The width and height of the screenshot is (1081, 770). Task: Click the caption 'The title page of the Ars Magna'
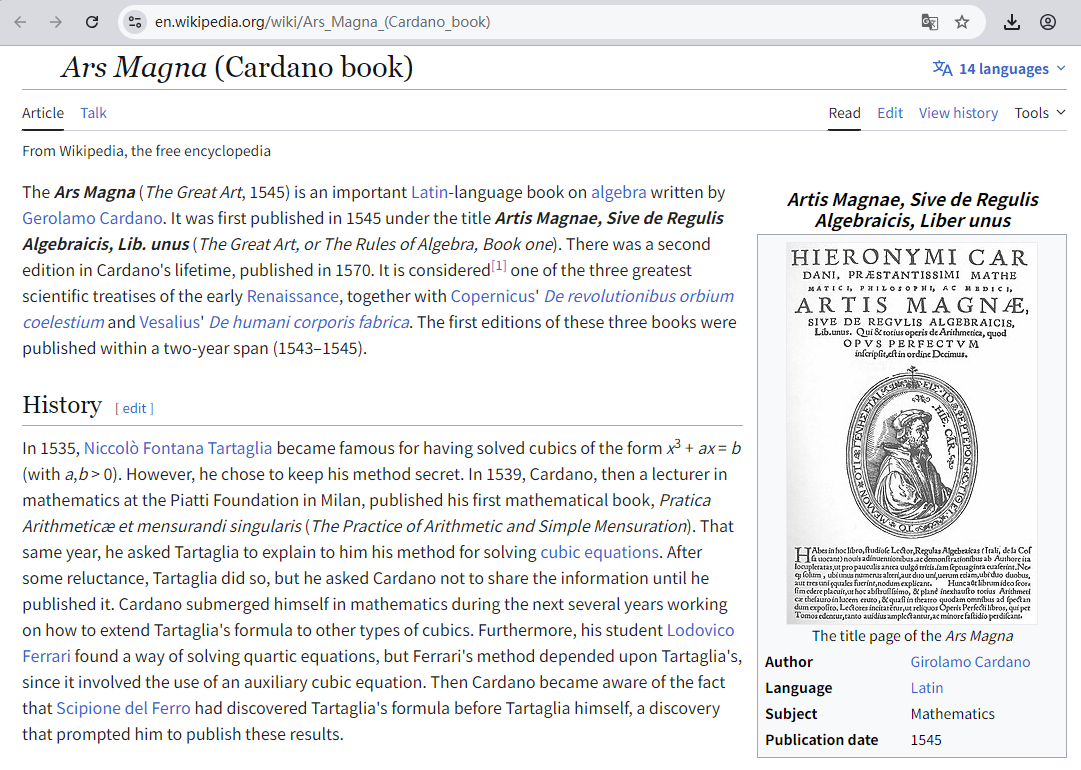tap(912, 636)
